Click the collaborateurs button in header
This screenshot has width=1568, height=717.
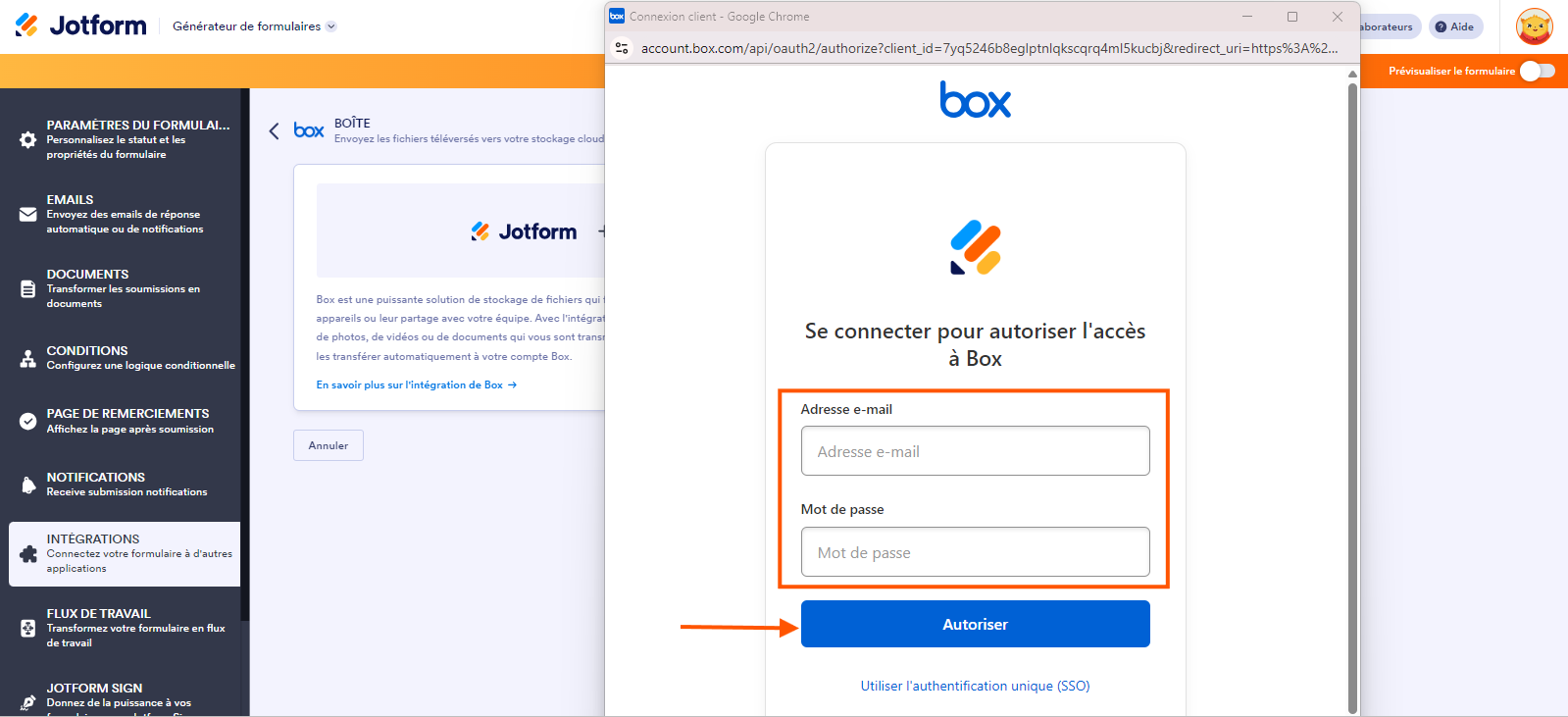pyautogui.click(x=1391, y=26)
